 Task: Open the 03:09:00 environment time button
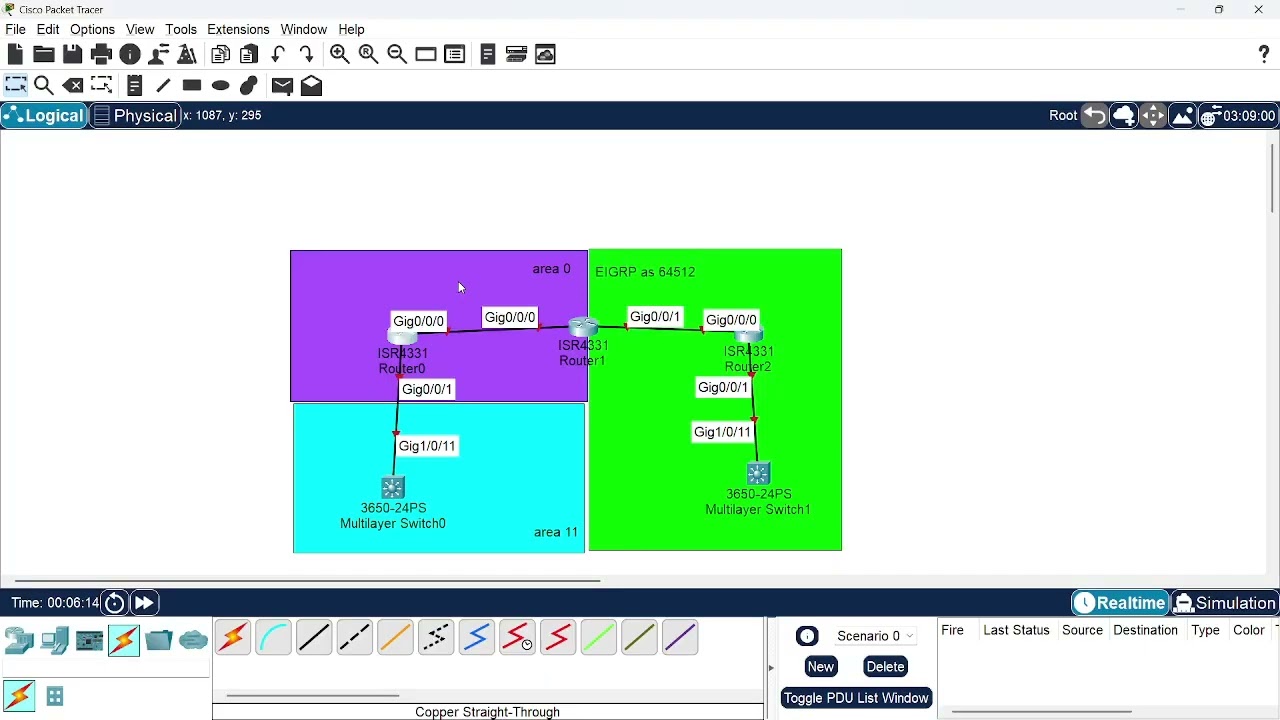tap(1239, 116)
